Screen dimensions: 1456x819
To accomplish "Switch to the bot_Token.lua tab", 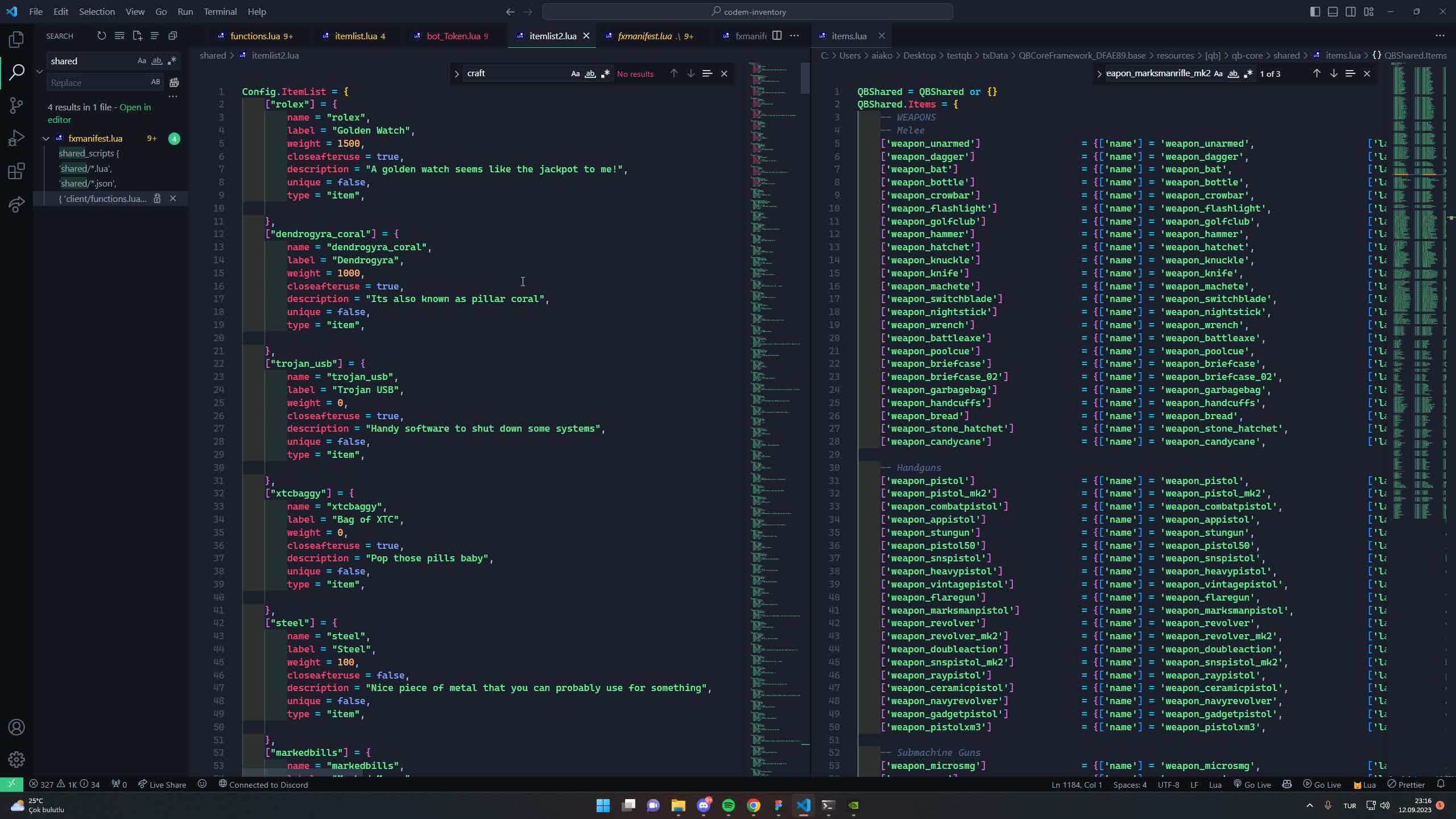I will point(451,36).
